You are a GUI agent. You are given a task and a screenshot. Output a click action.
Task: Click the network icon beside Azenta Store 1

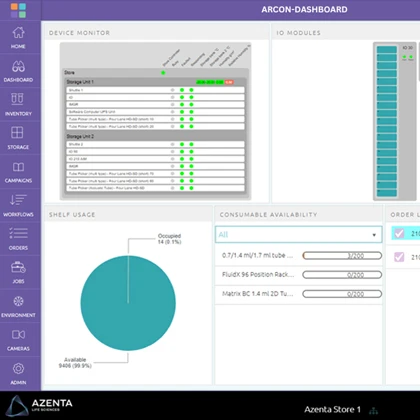pyautogui.click(x=374, y=410)
